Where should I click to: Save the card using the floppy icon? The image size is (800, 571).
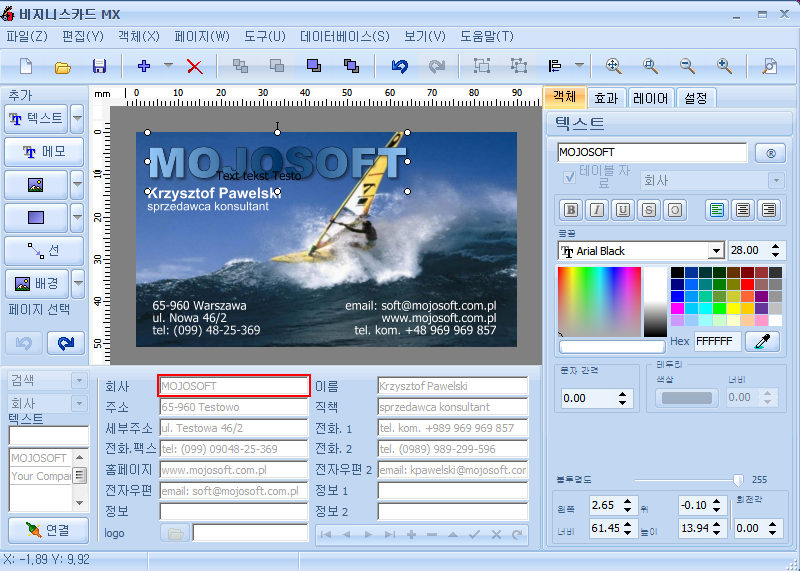click(x=99, y=66)
